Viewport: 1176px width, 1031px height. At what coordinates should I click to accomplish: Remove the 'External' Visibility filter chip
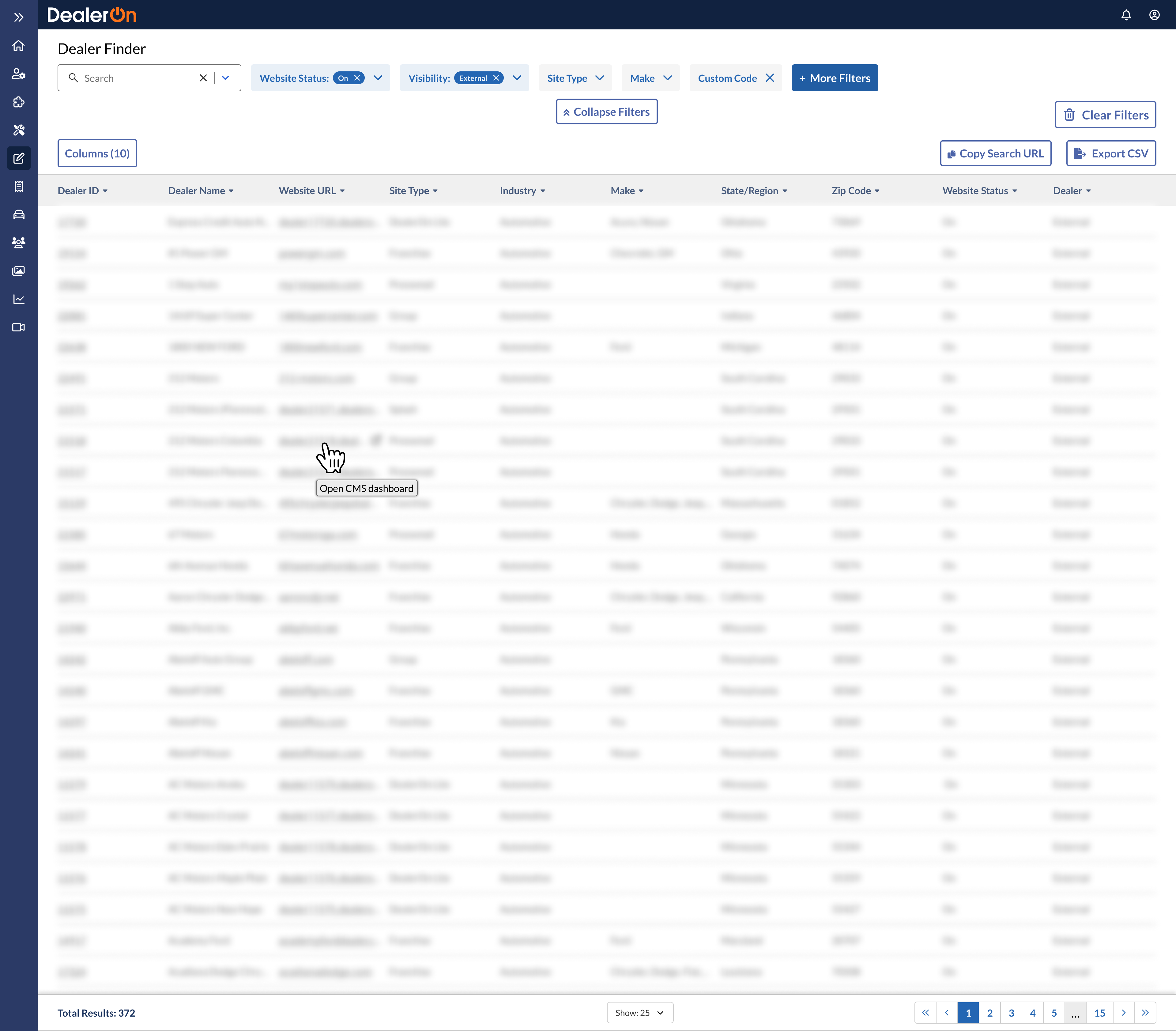pos(496,78)
